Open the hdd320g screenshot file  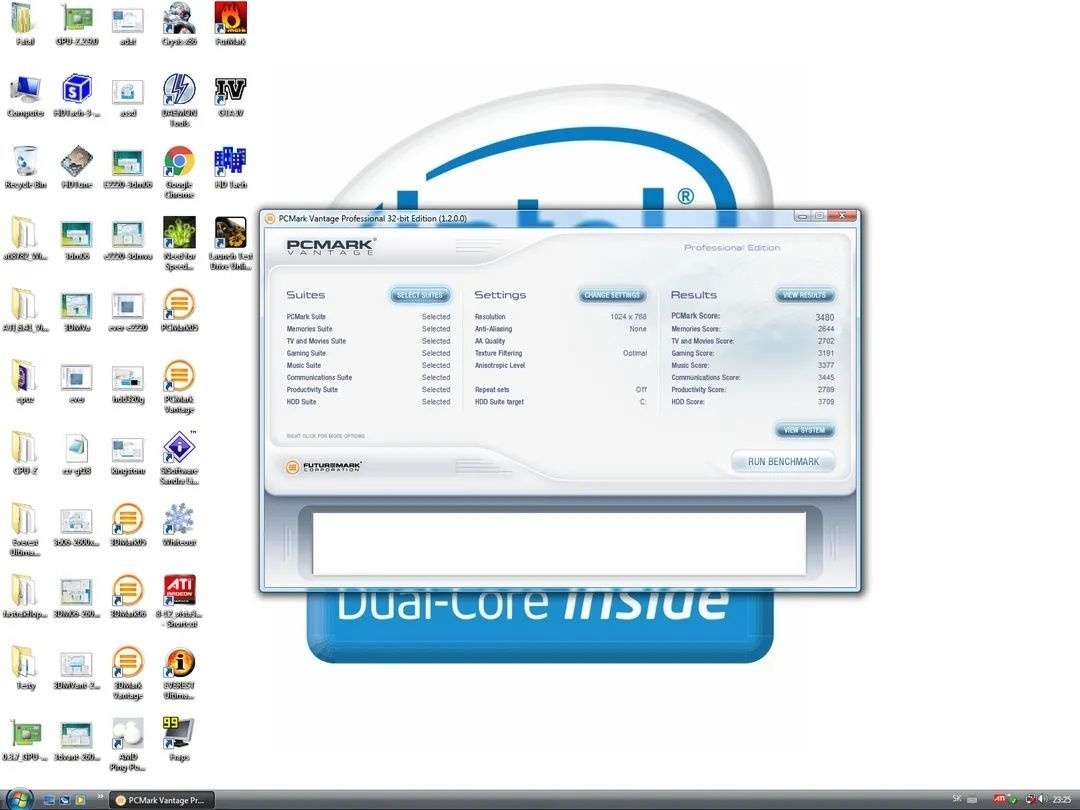point(128,382)
